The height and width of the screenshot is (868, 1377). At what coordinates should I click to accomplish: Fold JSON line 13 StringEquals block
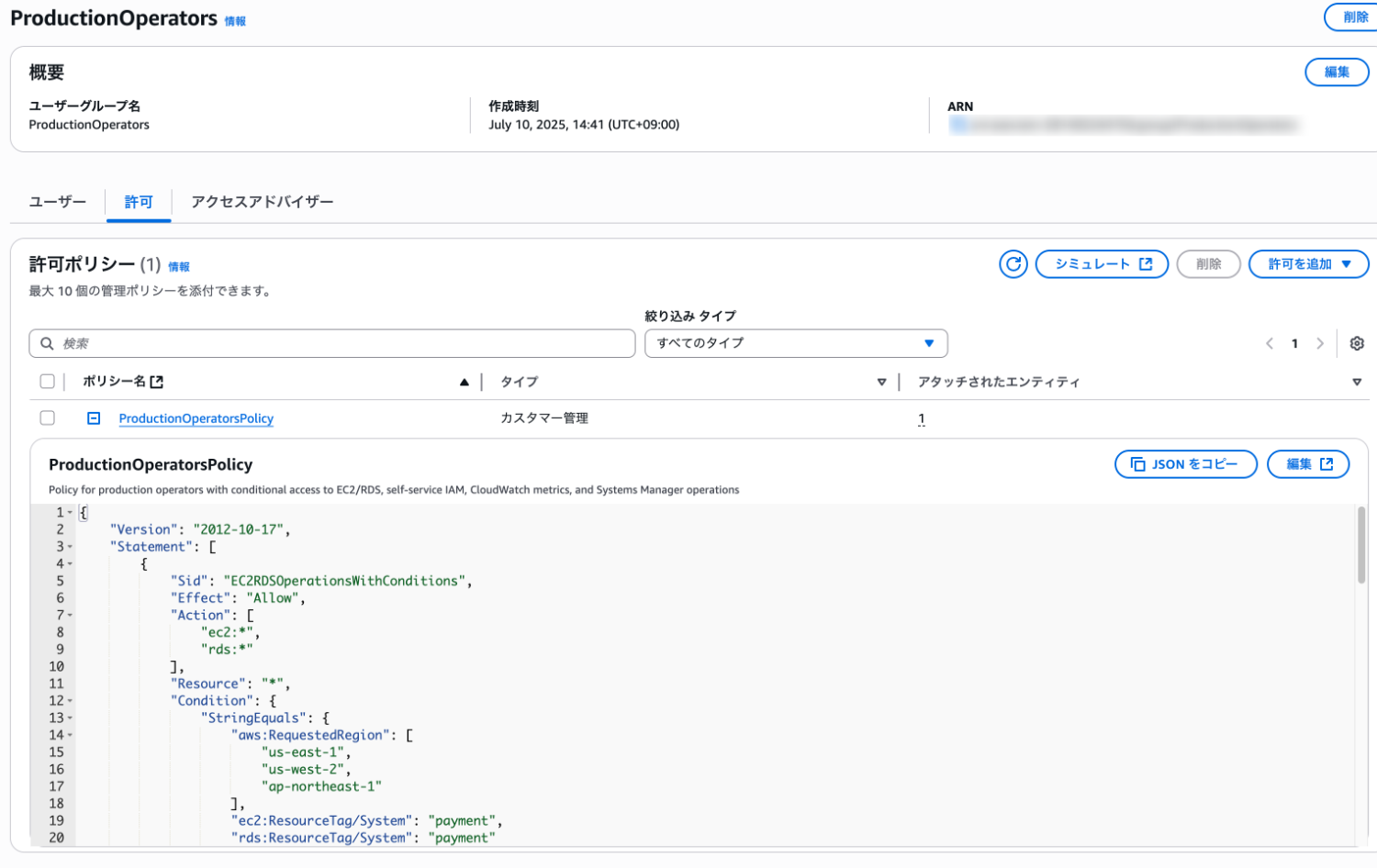pos(70,718)
